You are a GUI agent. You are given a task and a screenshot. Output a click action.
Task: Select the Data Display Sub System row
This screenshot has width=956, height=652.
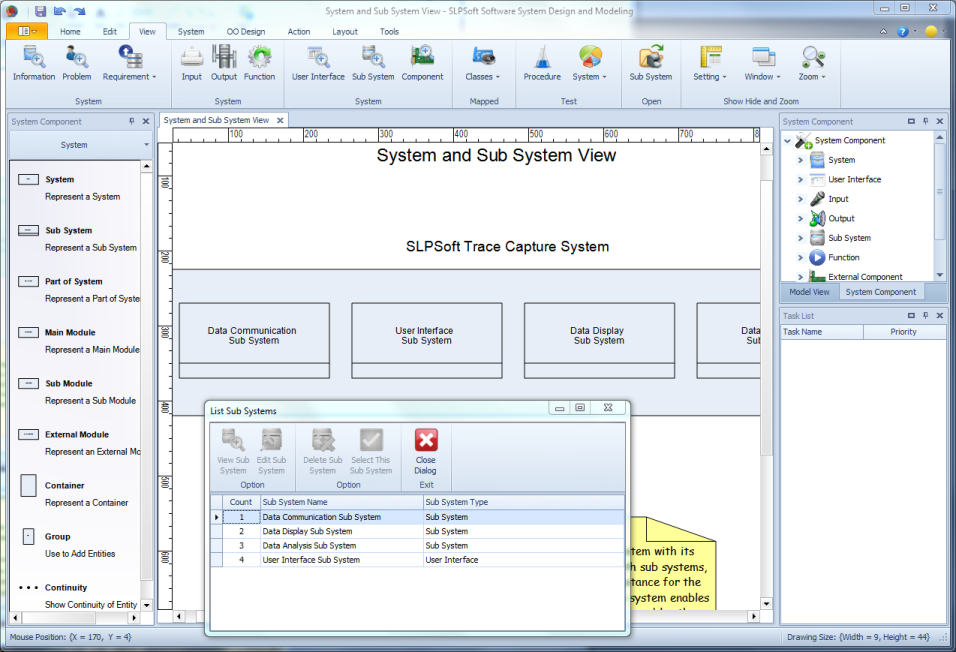(x=418, y=531)
